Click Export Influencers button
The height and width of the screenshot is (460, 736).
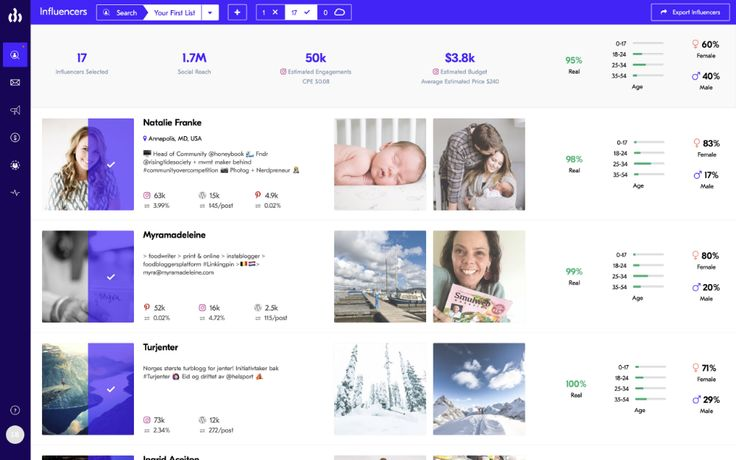(x=690, y=13)
